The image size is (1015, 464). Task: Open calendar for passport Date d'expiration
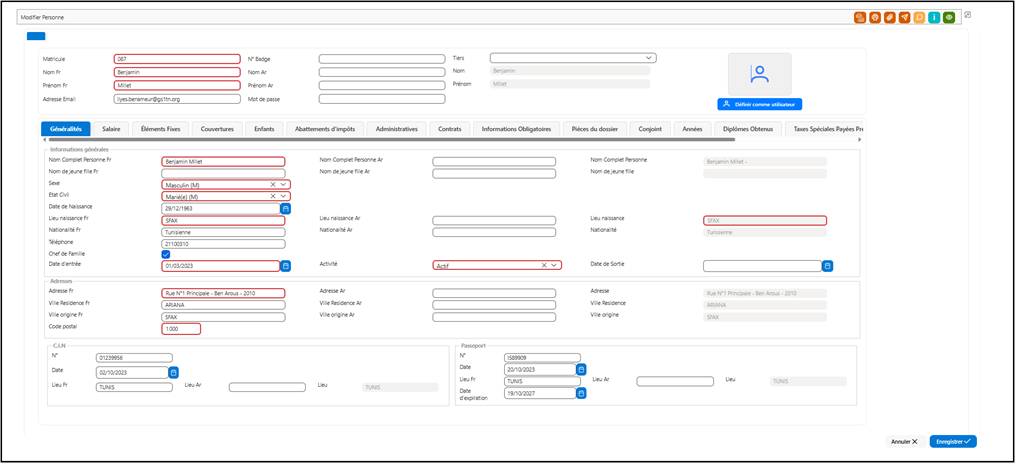tap(581, 393)
